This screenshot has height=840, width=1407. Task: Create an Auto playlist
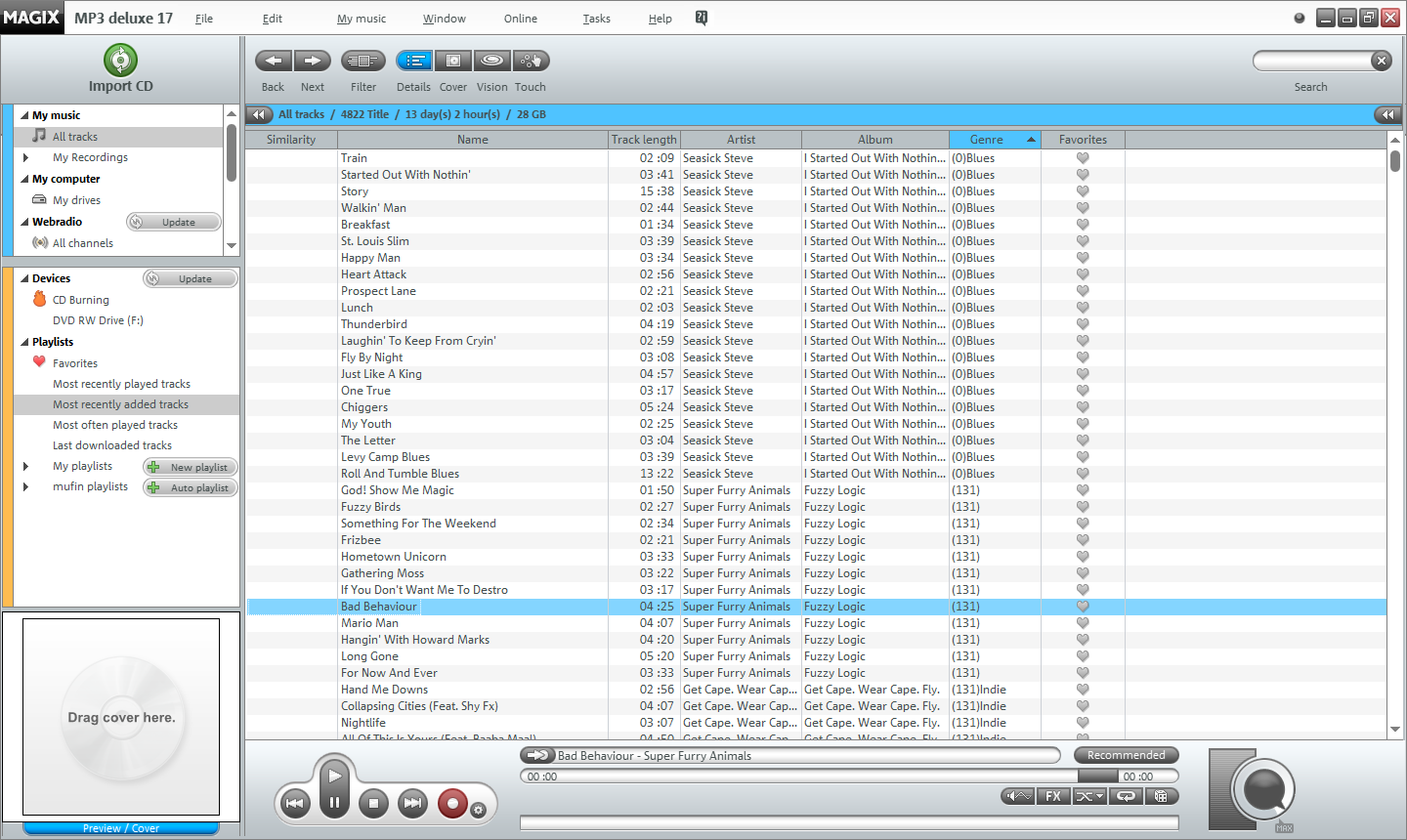pos(191,487)
